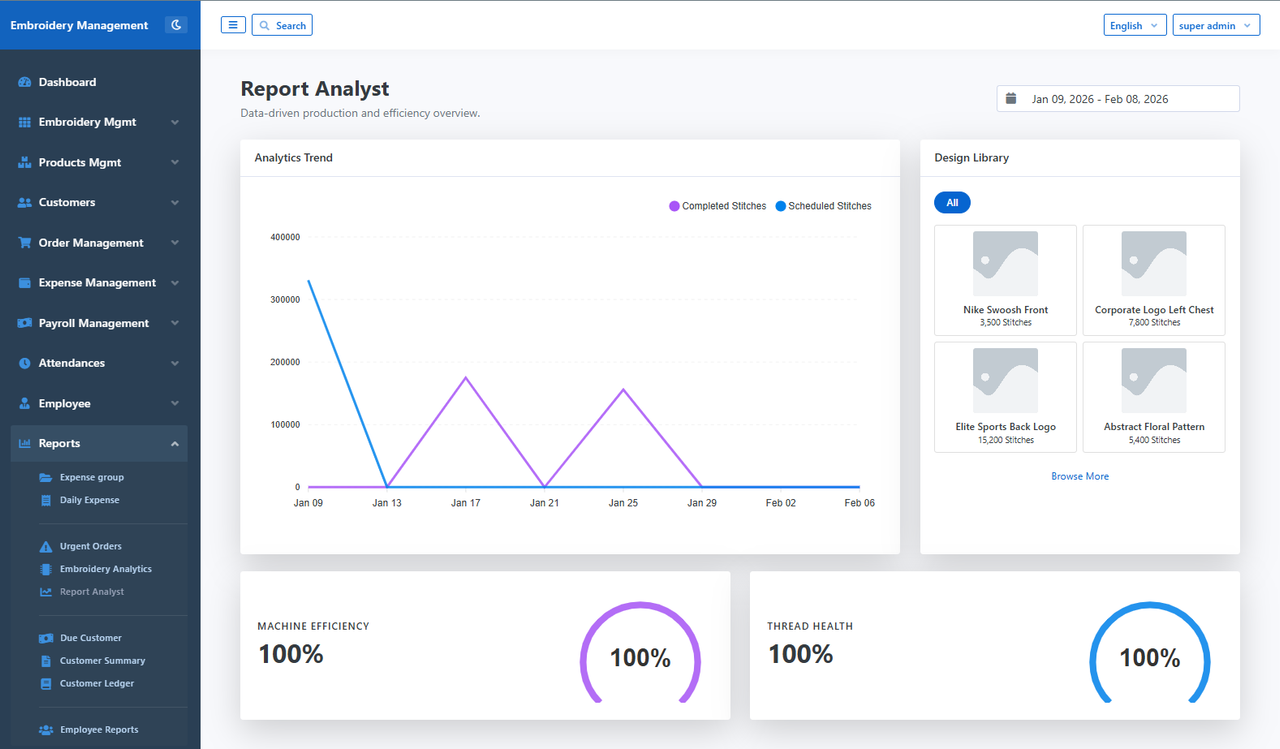1280x749 pixels.
Task: Click the Products Mgmt boxes icon
Action: tap(25, 162)
